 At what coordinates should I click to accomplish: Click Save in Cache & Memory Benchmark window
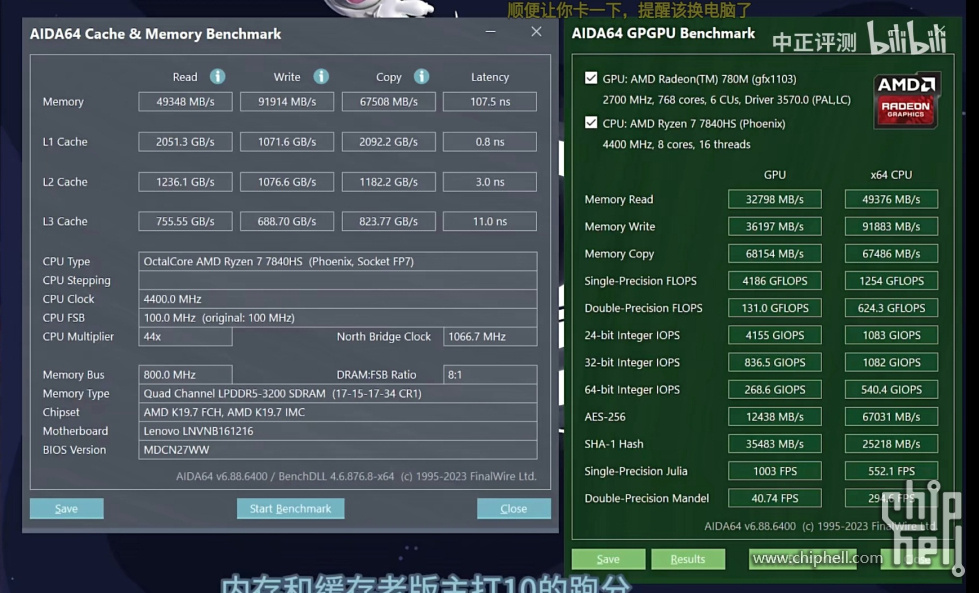coord(66,508)
